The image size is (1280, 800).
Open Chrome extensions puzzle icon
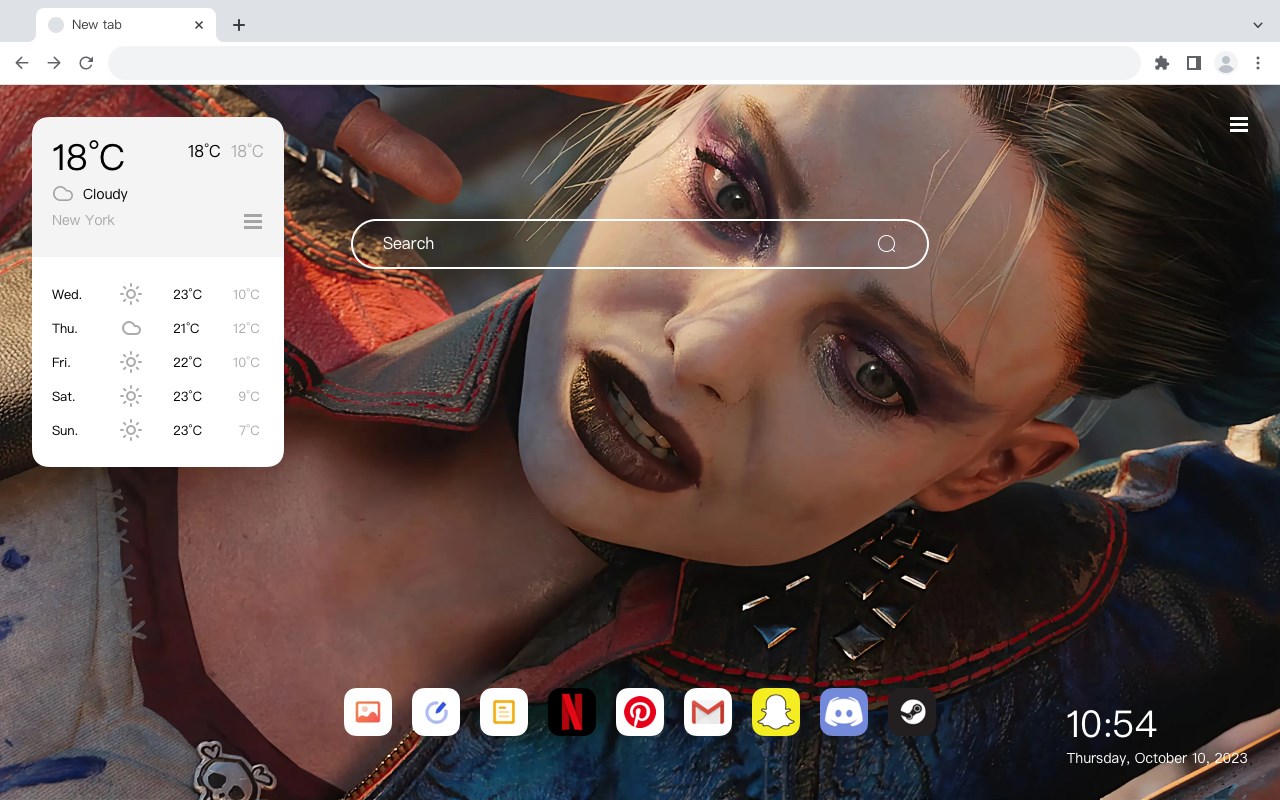1161,63
